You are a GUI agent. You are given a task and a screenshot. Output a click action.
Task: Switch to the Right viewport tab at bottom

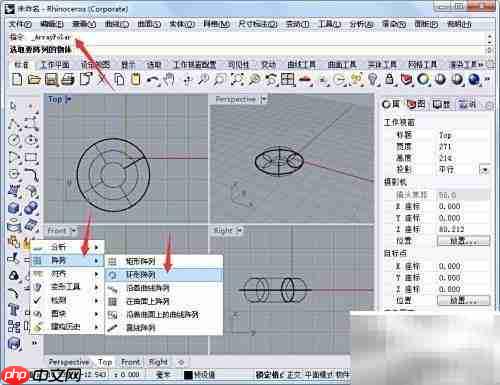pos(158,362)
